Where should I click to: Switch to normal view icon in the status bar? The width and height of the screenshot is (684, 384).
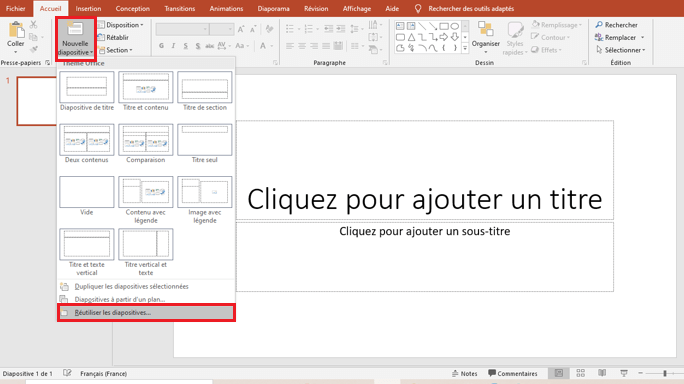pos(559,373)
